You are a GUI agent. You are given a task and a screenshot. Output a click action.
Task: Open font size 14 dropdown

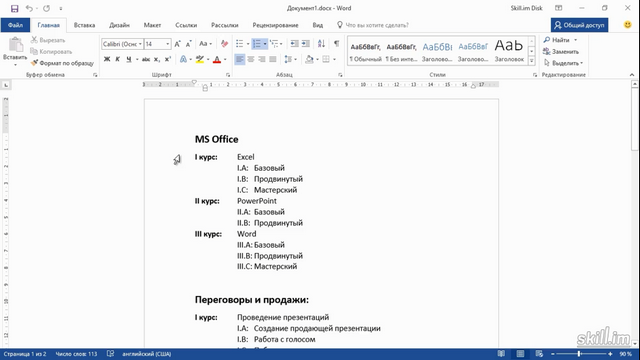[x=167, y=44]
